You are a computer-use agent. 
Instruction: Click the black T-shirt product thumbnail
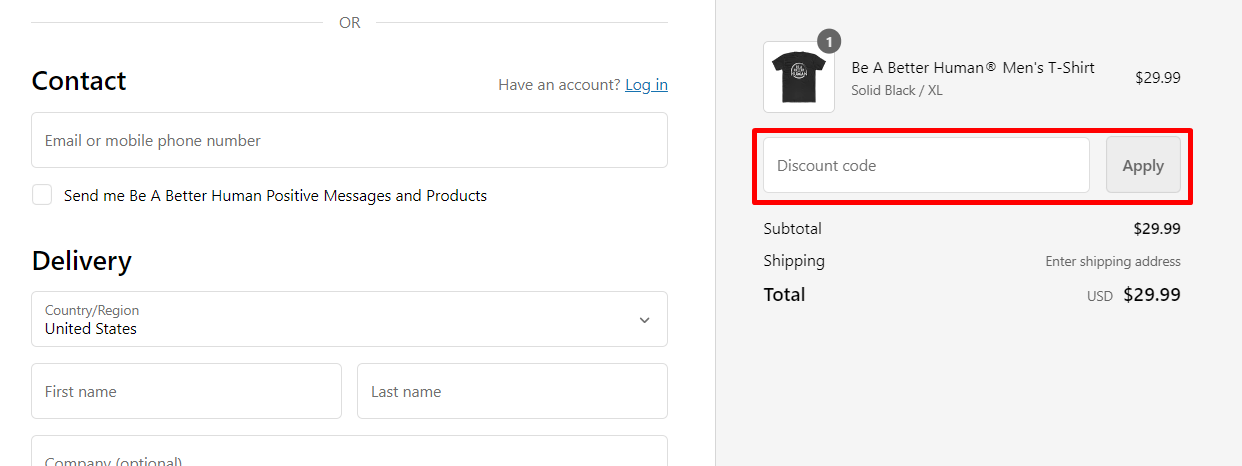click(x=799, y=77)
